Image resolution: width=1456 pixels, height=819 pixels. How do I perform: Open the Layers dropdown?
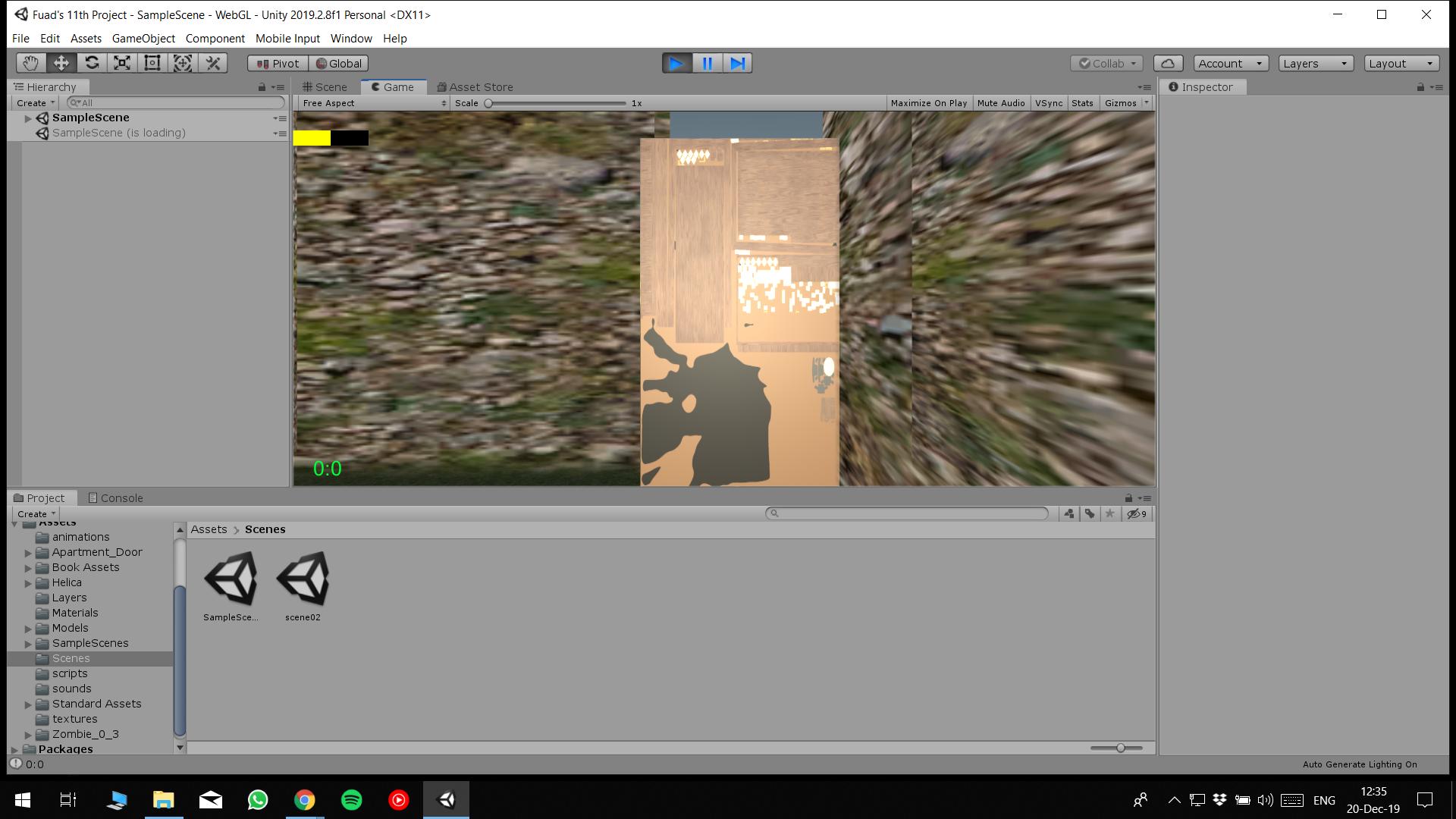click(x=1315, y=63)
